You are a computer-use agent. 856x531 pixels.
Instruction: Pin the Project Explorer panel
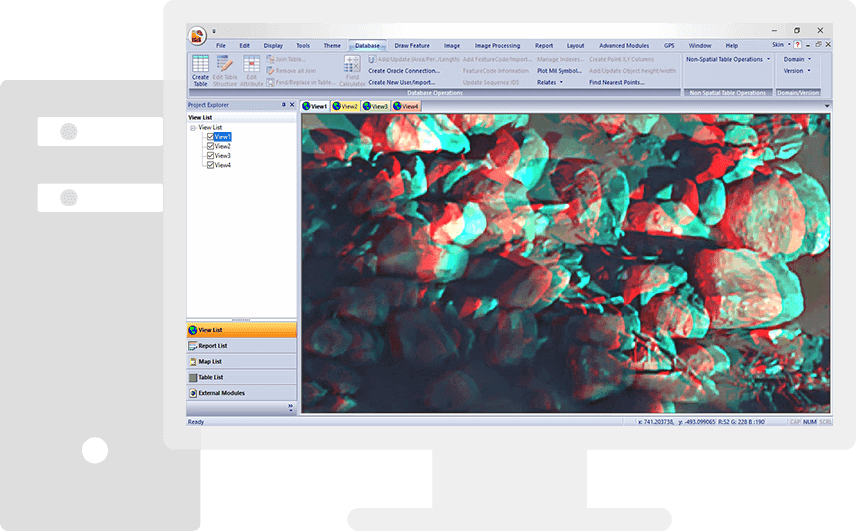tap(284, 105)
